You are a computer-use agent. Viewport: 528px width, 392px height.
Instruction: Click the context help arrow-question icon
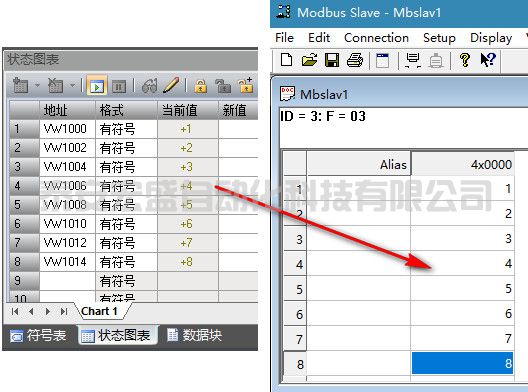pos(488,60)
